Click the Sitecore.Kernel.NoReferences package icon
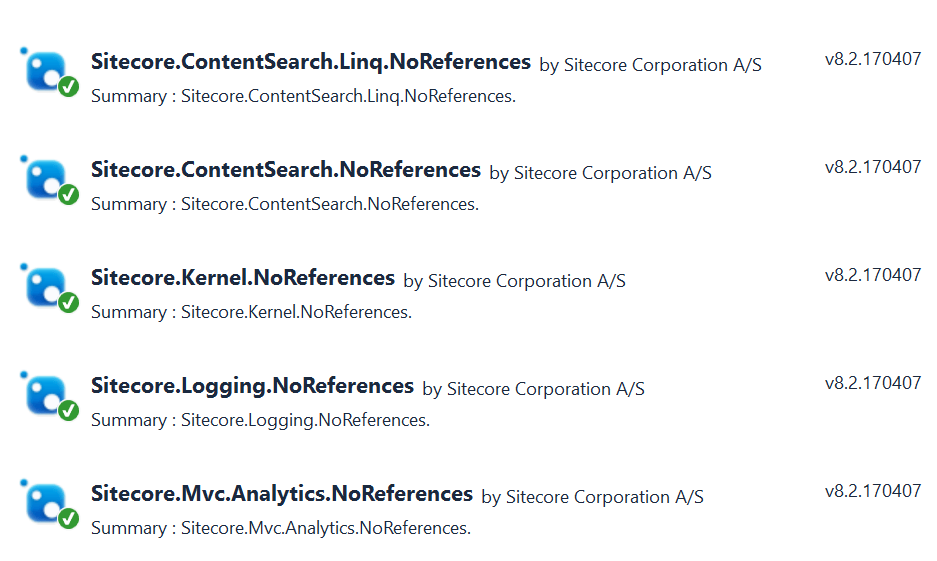This screenshot has width=937, height=561. (45, 286)
